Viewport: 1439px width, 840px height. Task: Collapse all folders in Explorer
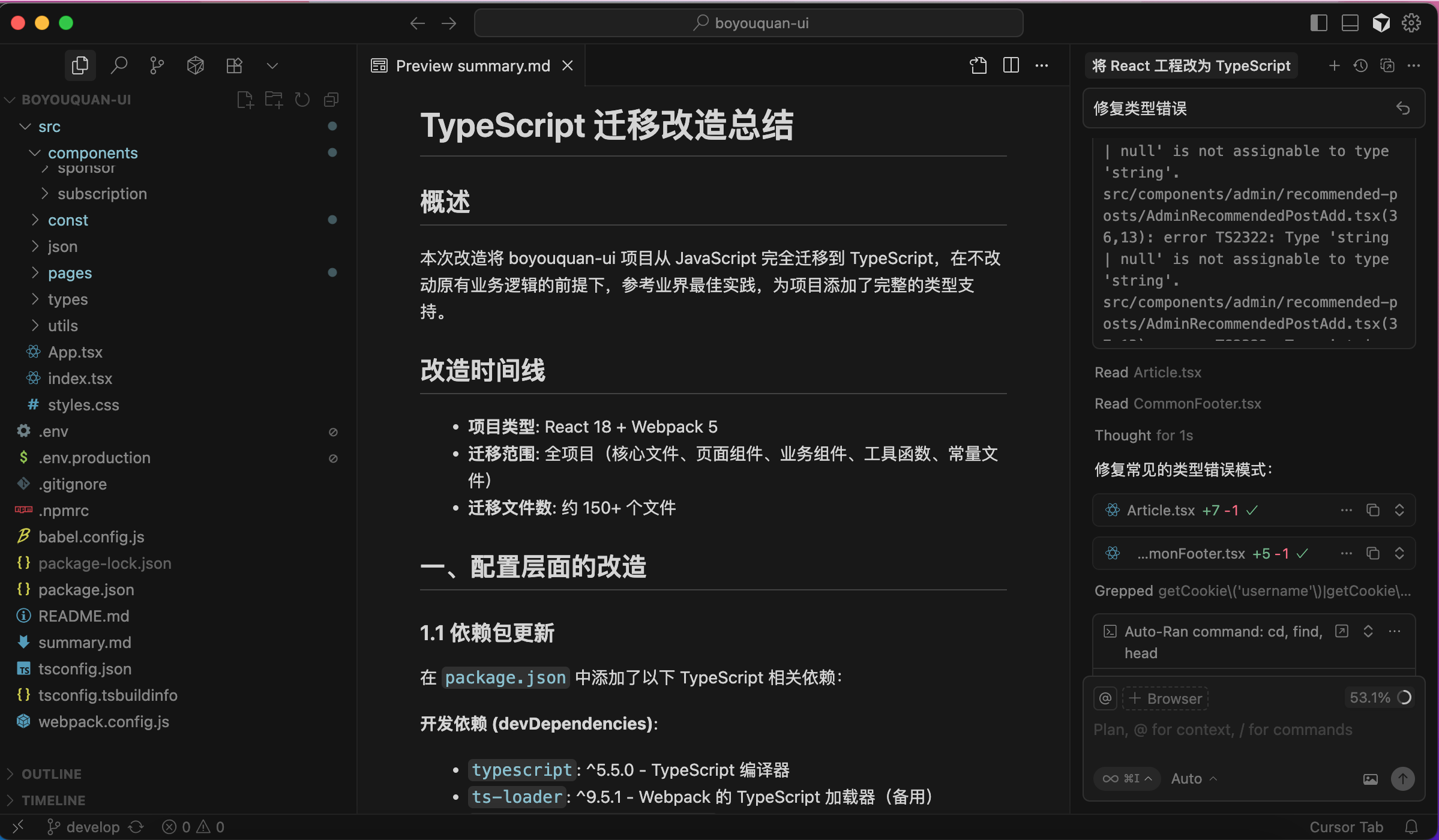pyautogui.click(x=331, y=99)
